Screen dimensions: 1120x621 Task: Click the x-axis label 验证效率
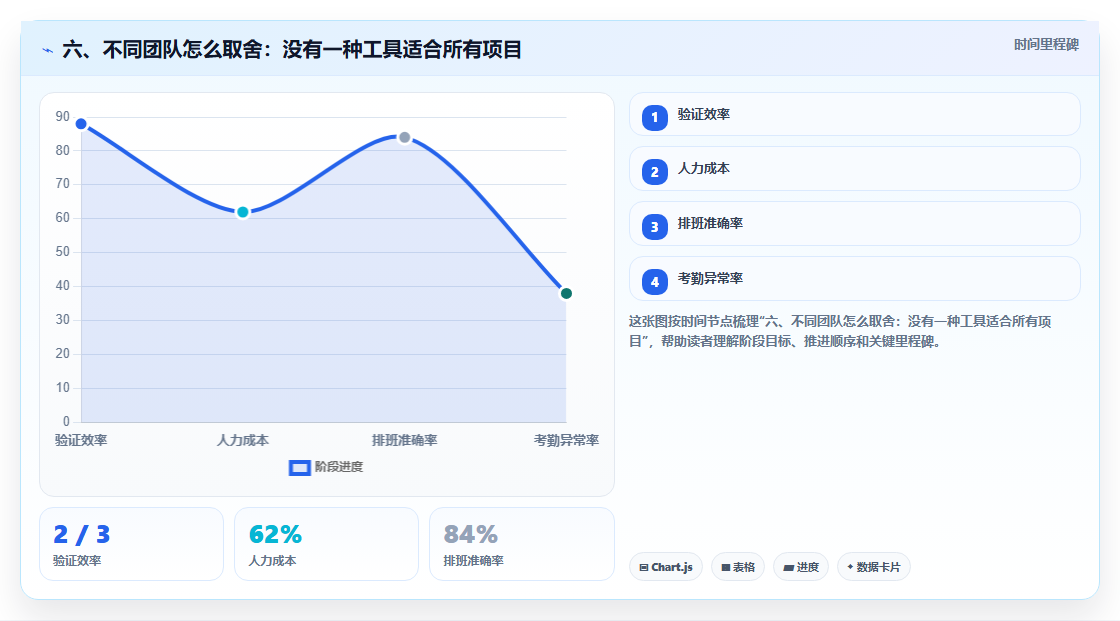click(81, 440)
